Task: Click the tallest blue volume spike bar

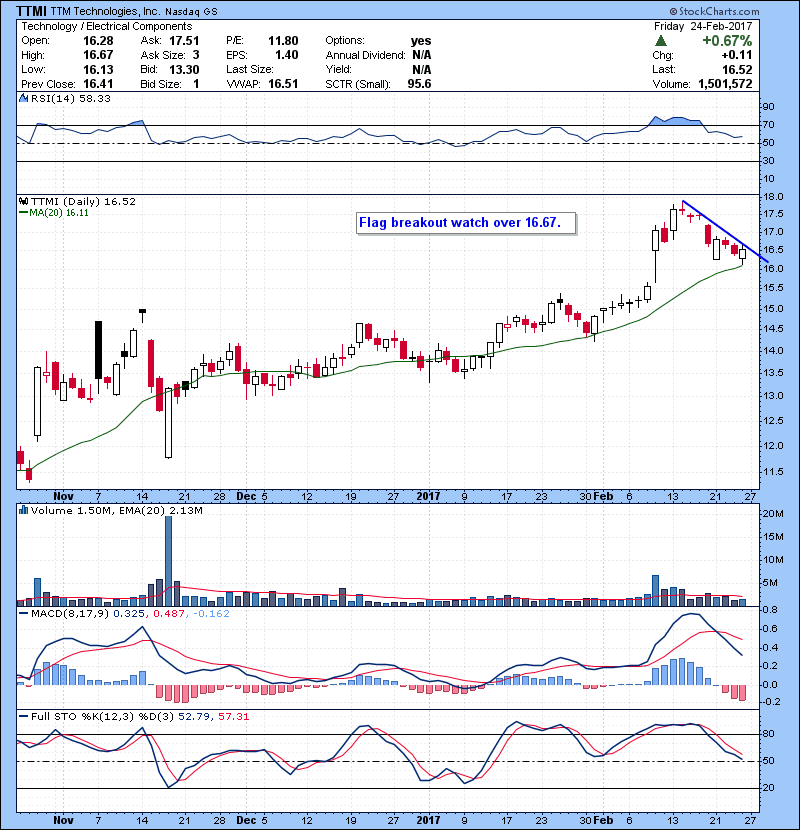Action: (x=168, y=561)
